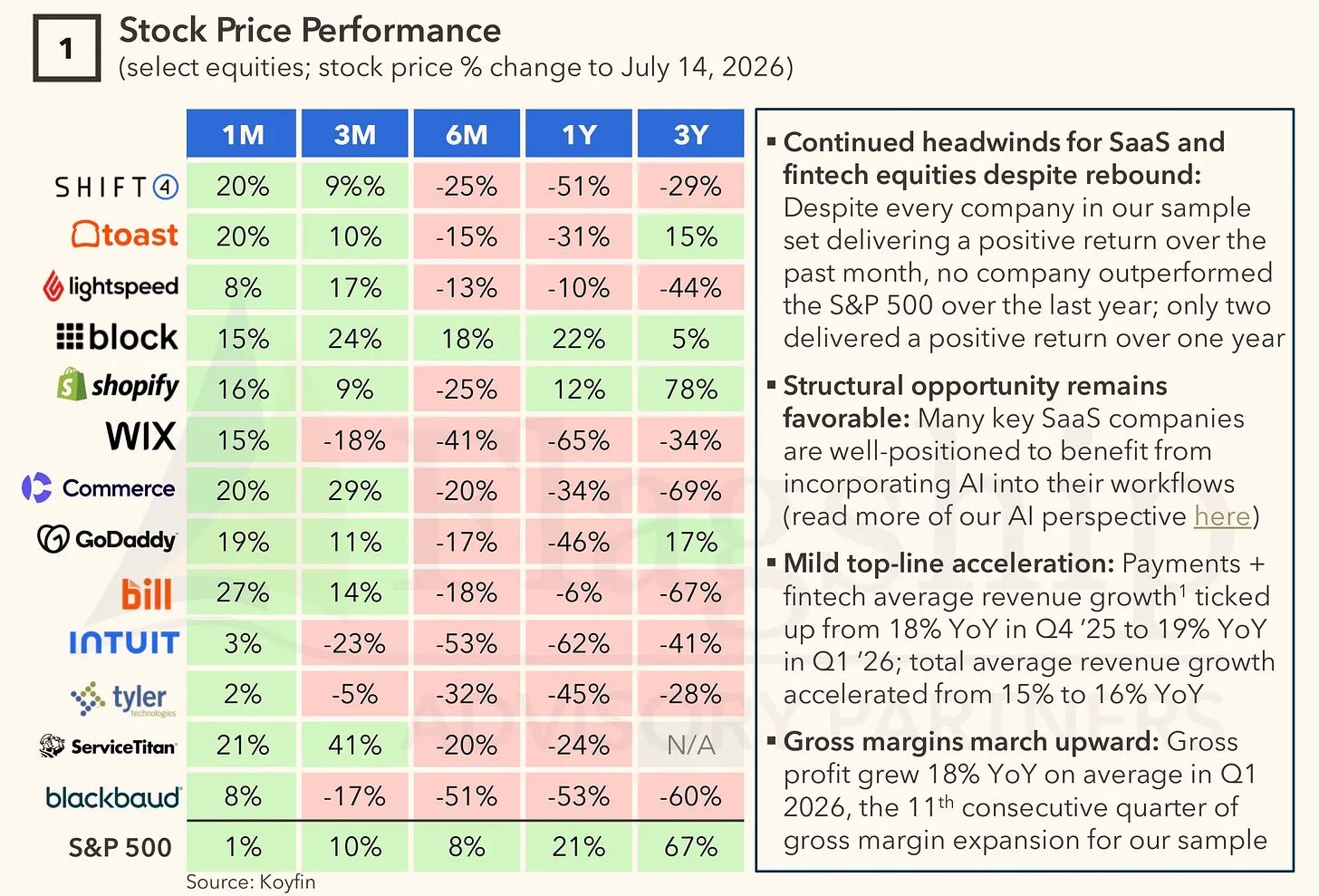
Task: Click the S&P 500 row label
Action: [120, 847]
